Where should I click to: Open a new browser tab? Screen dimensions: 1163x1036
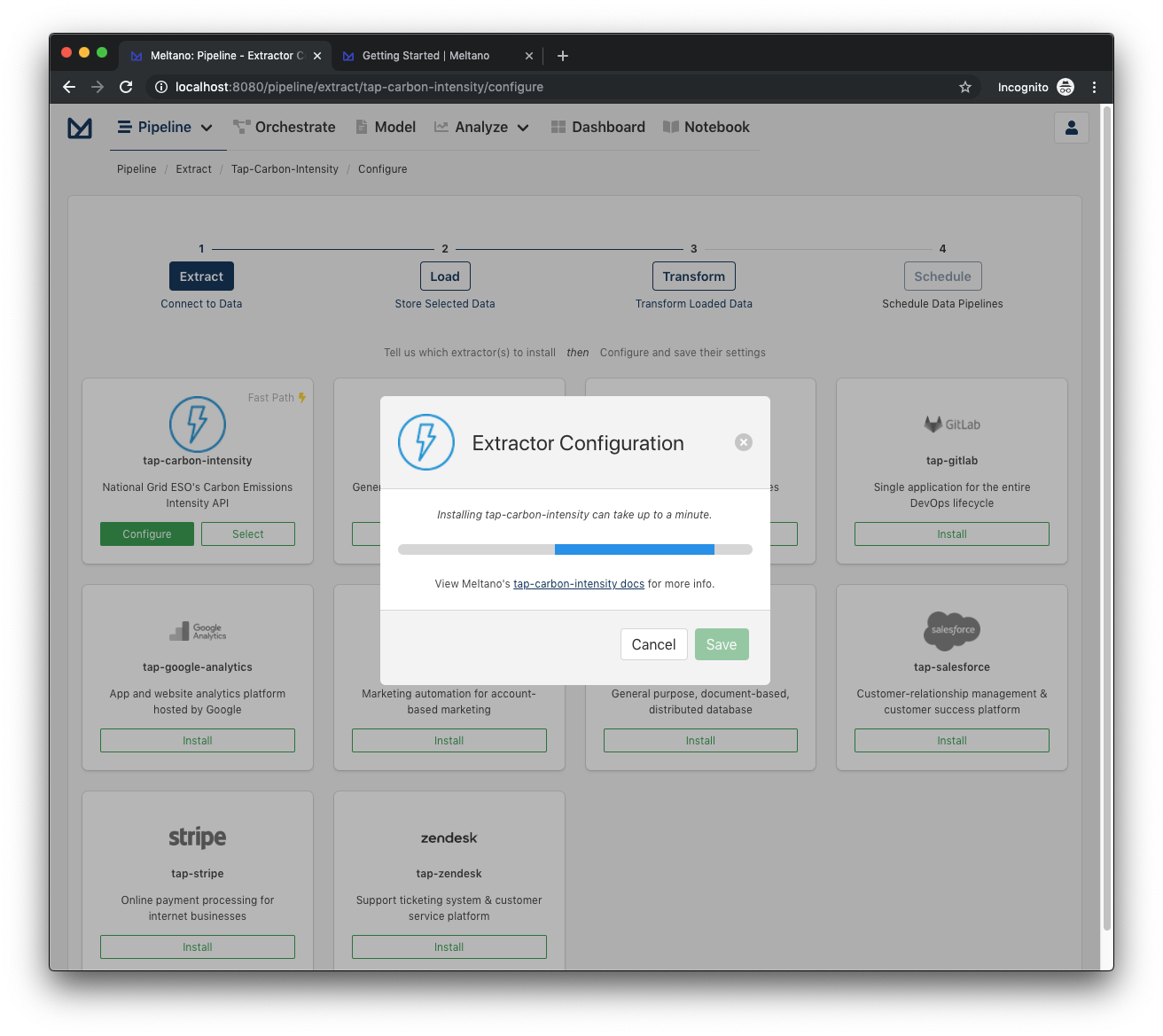point(563,56)
